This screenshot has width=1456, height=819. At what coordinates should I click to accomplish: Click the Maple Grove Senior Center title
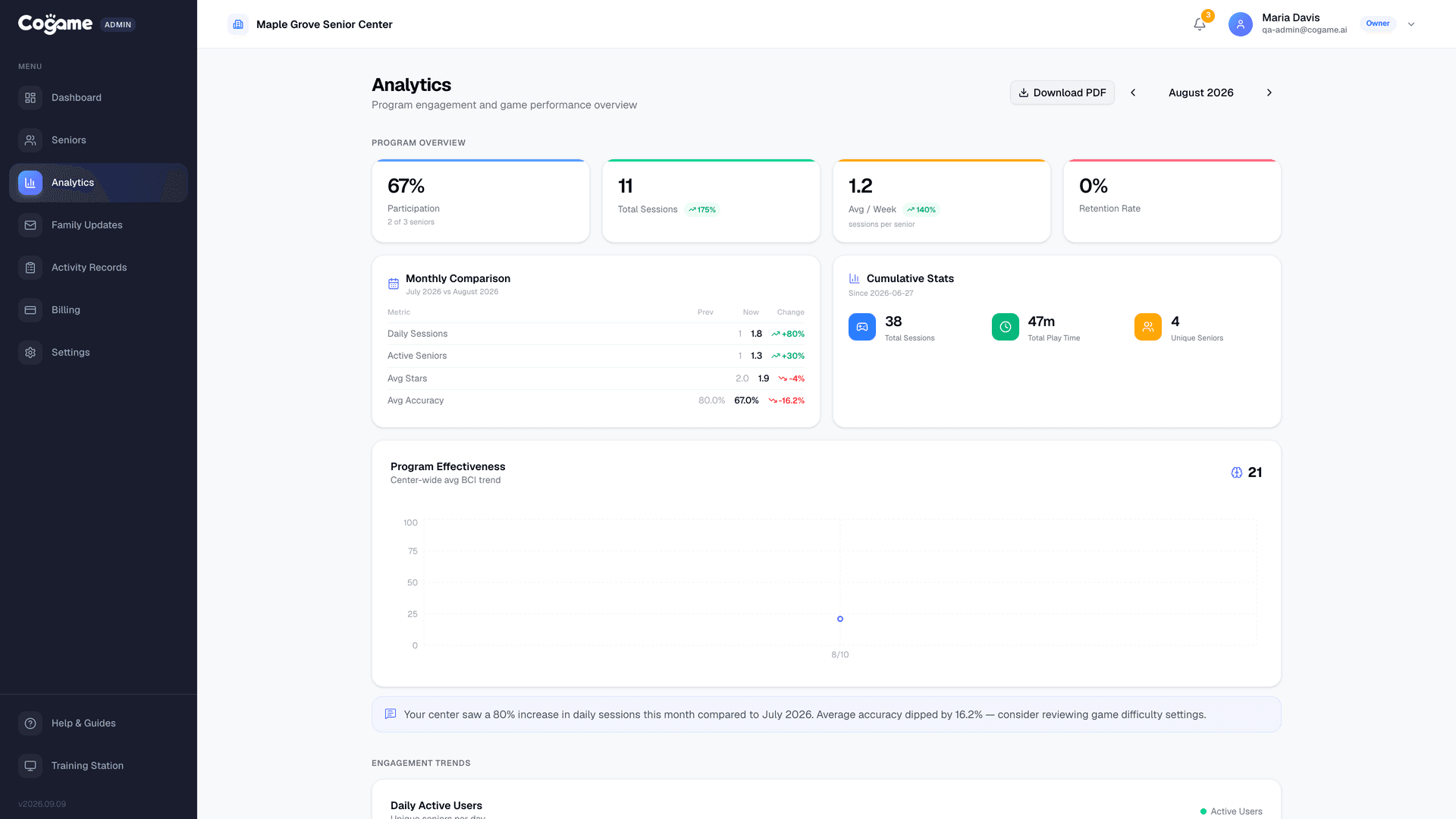point(325,24)
